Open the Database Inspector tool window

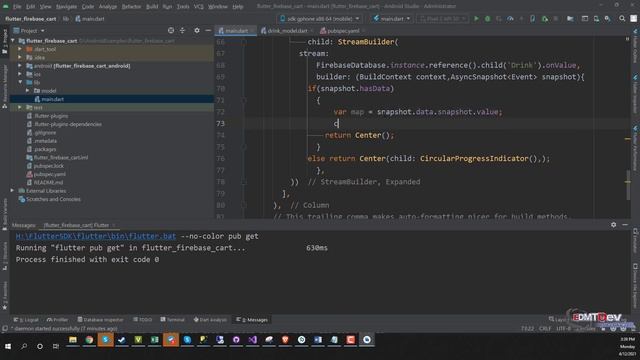coord(100,320)
